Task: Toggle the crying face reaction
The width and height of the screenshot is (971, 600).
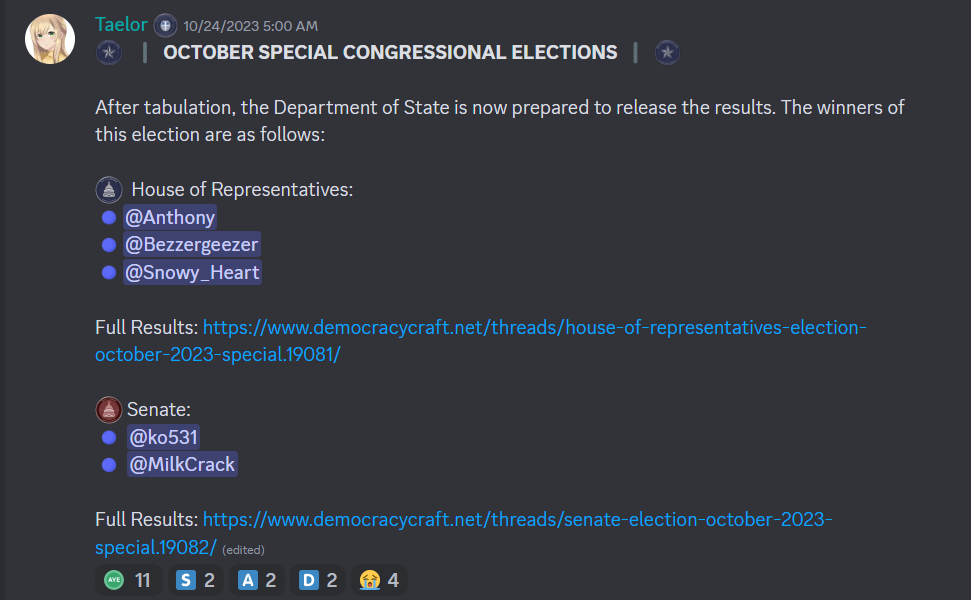Action: pyautogui.click(x=379, y=580)
